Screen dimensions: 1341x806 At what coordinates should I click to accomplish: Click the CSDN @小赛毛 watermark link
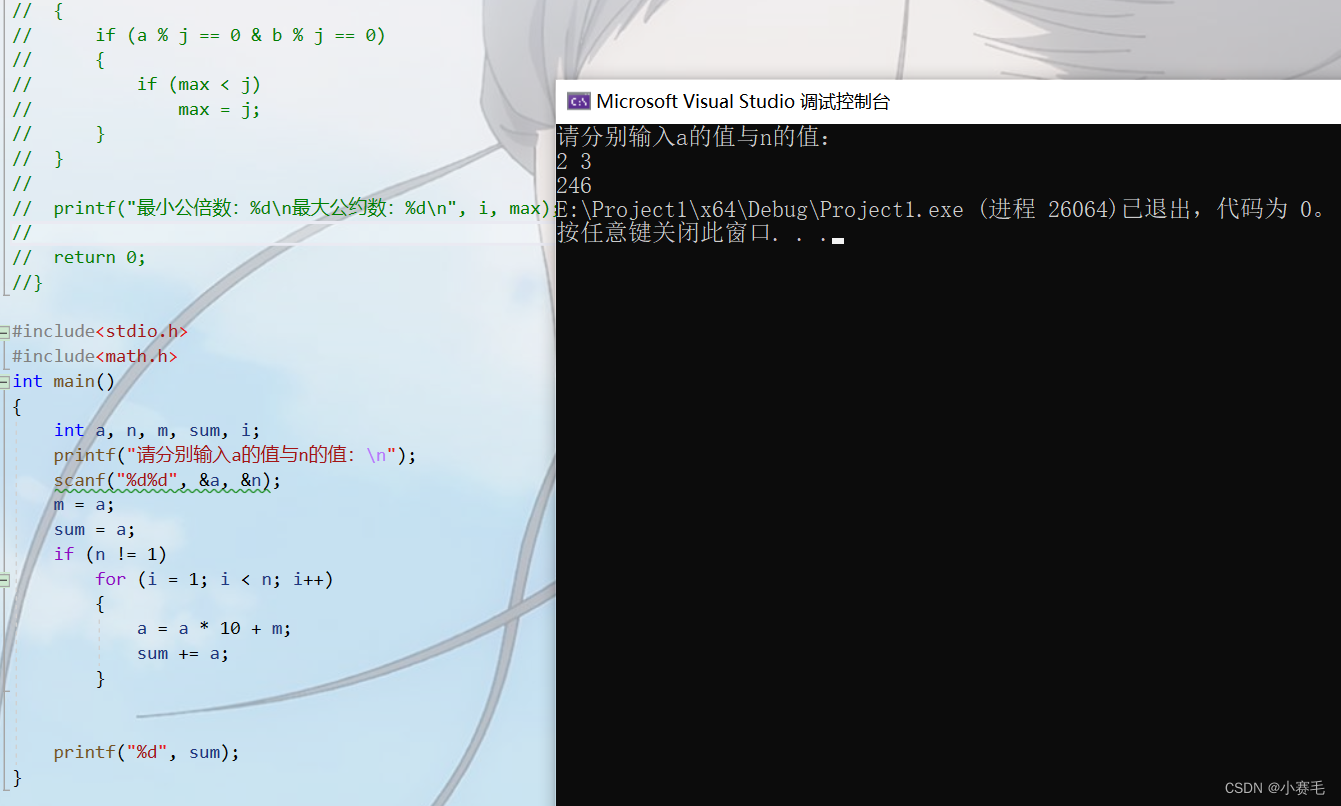point(1276,789)
